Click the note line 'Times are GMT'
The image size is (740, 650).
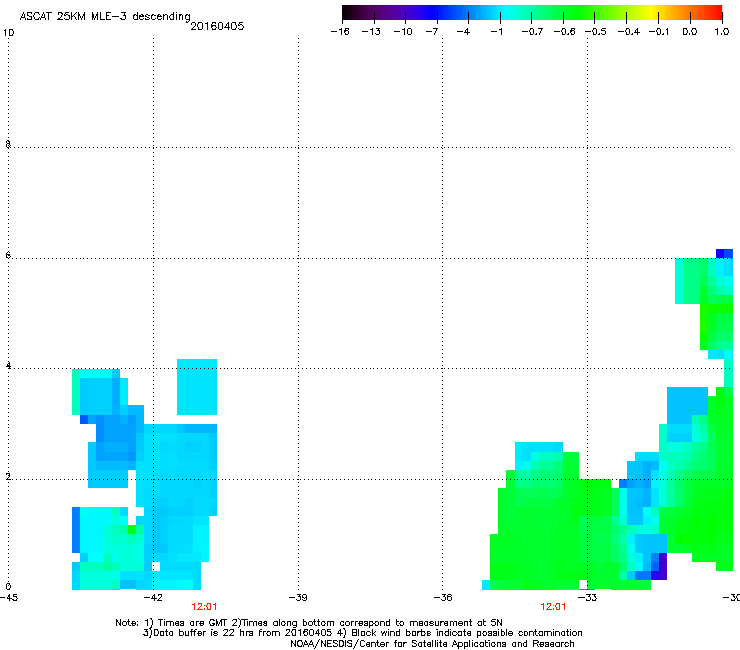pyautogui.click(x=193, y=623)
